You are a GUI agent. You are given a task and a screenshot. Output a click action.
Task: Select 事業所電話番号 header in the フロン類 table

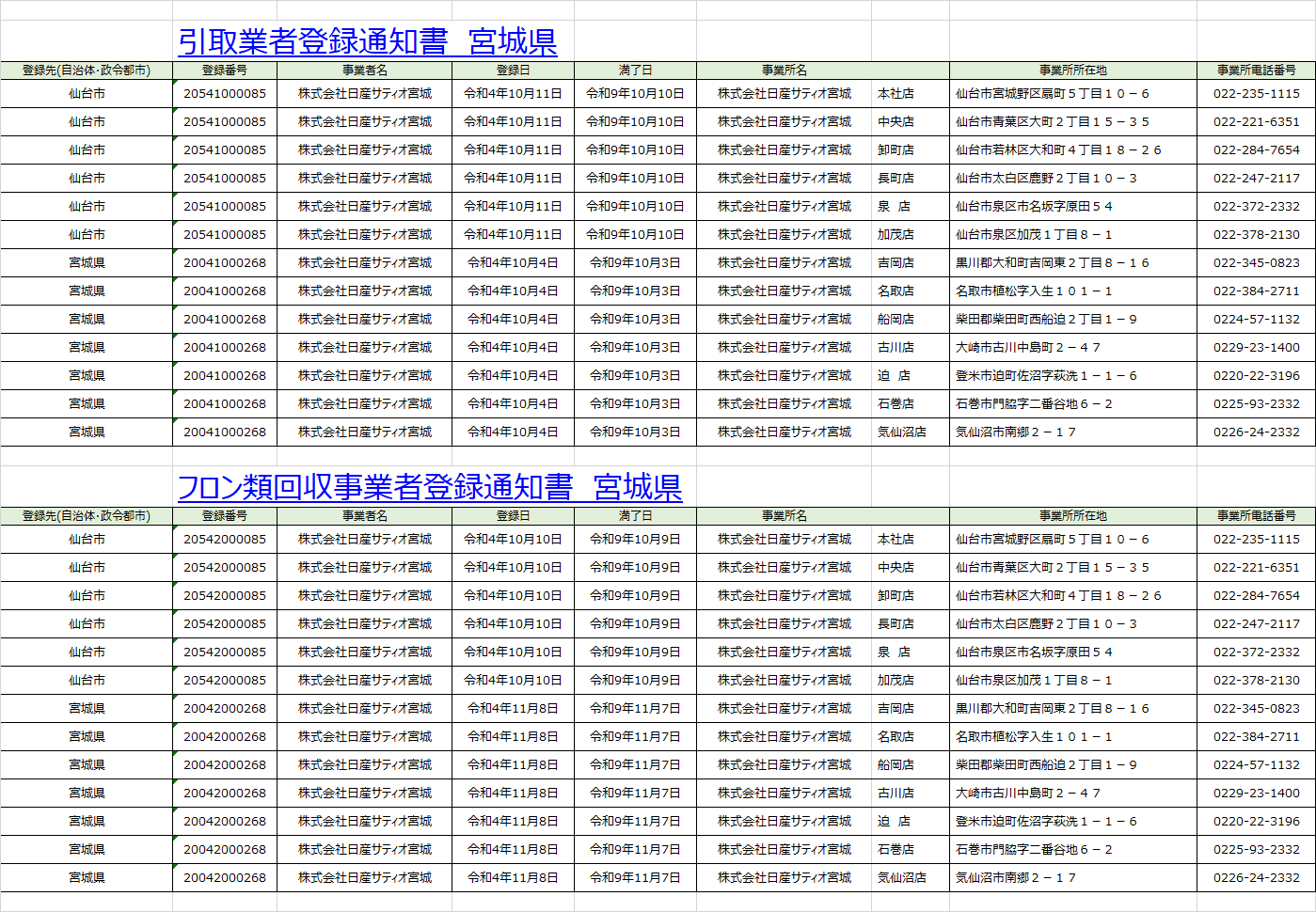[x=1256, y=516]
